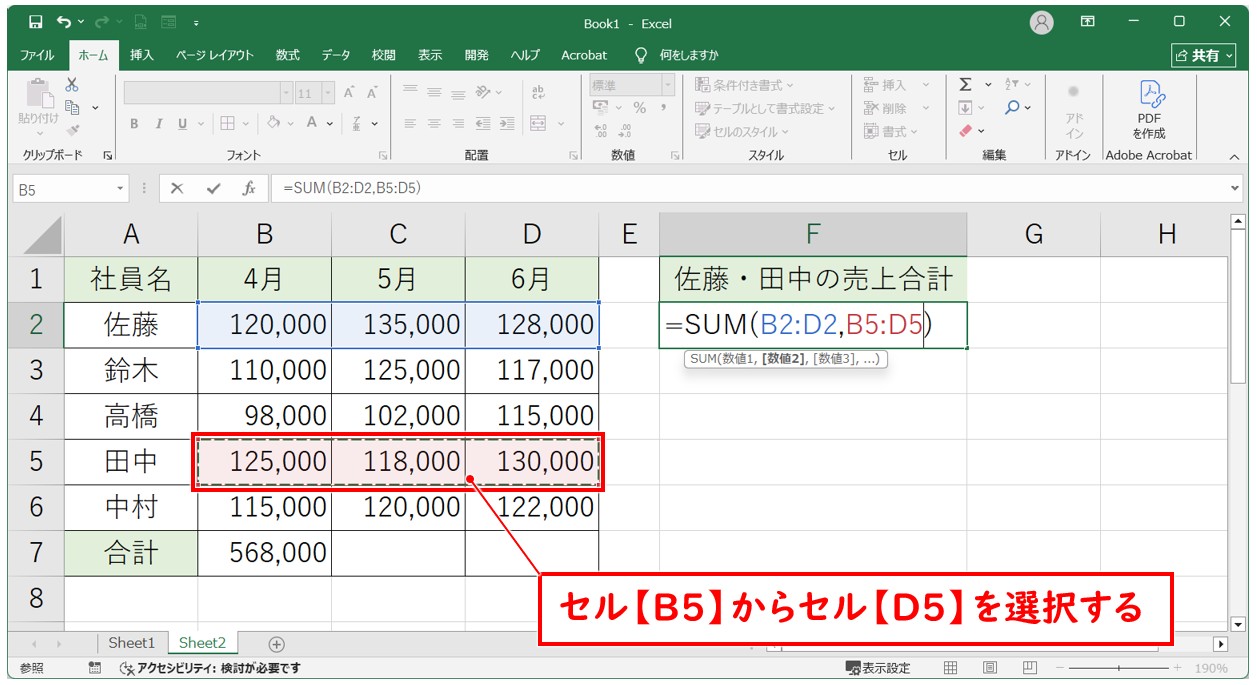Toggle middle vertical alignment
This screenshot has width=1257, height=685.
coord(434,92)
